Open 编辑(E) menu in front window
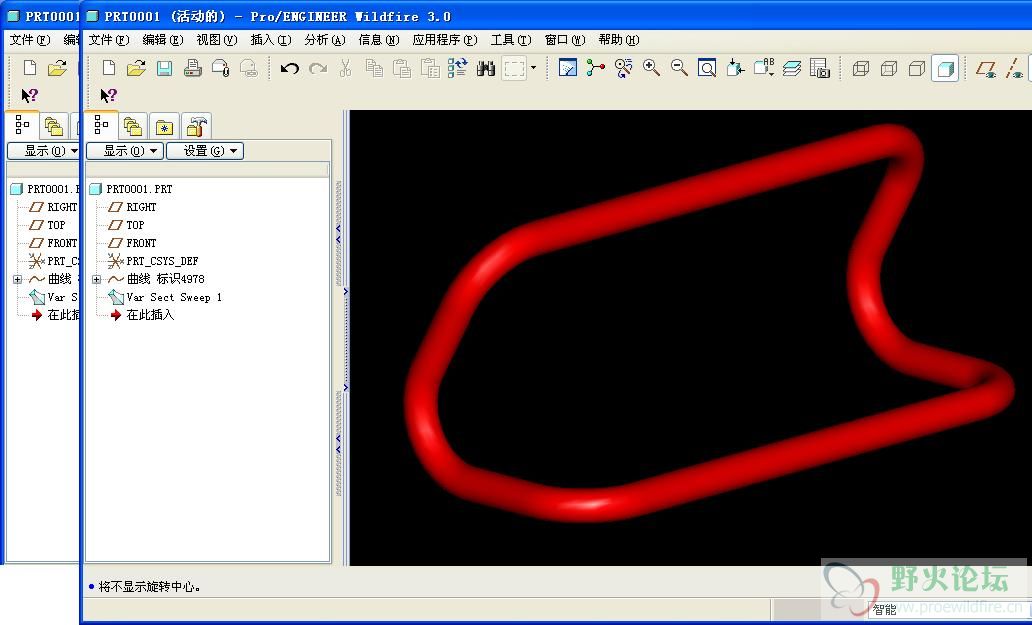This screenshot has height=625, width=1032. (163, 39)
